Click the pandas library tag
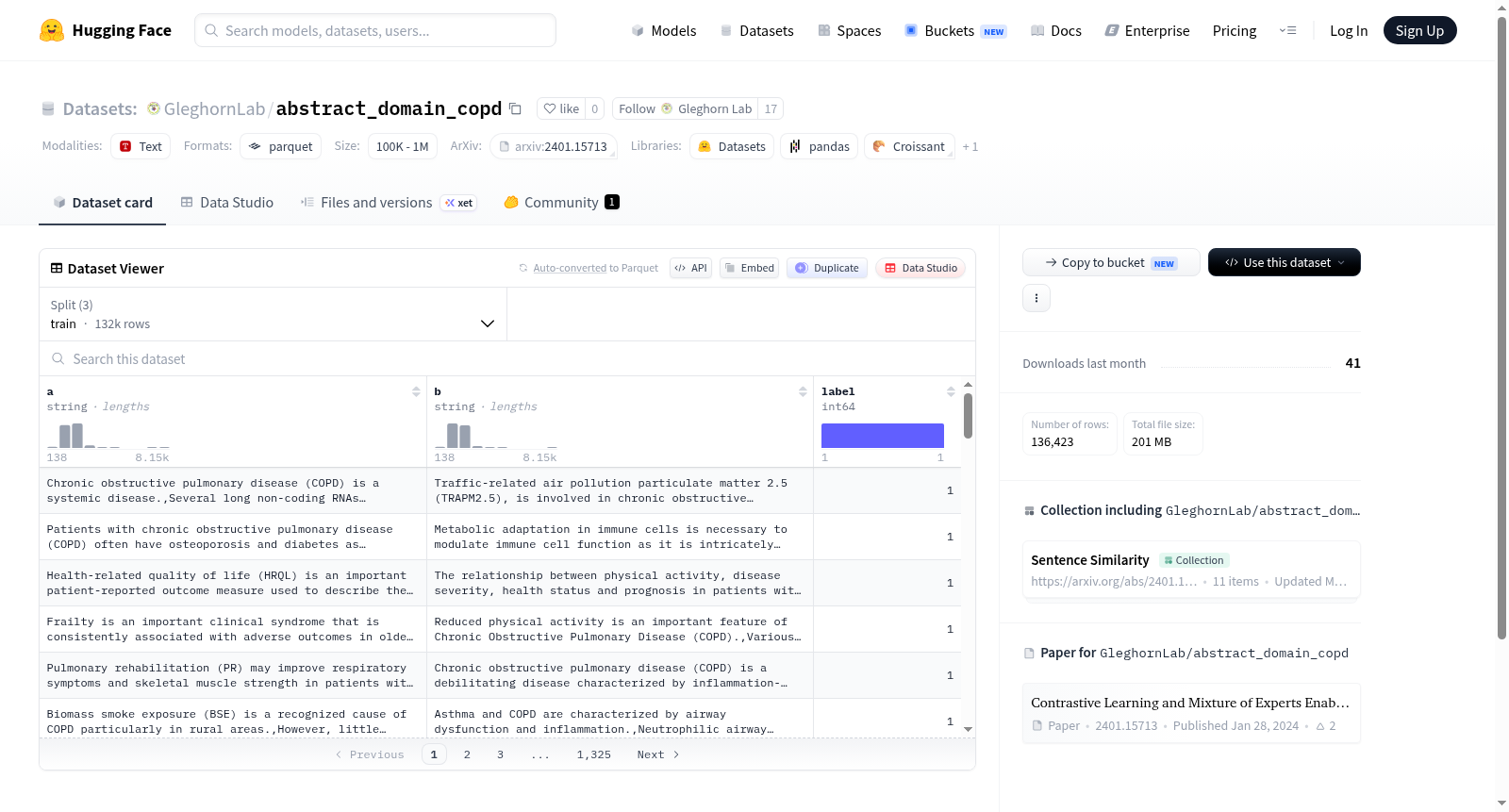The width and height of the screenshot is (1509, 812). click(819, 146)
